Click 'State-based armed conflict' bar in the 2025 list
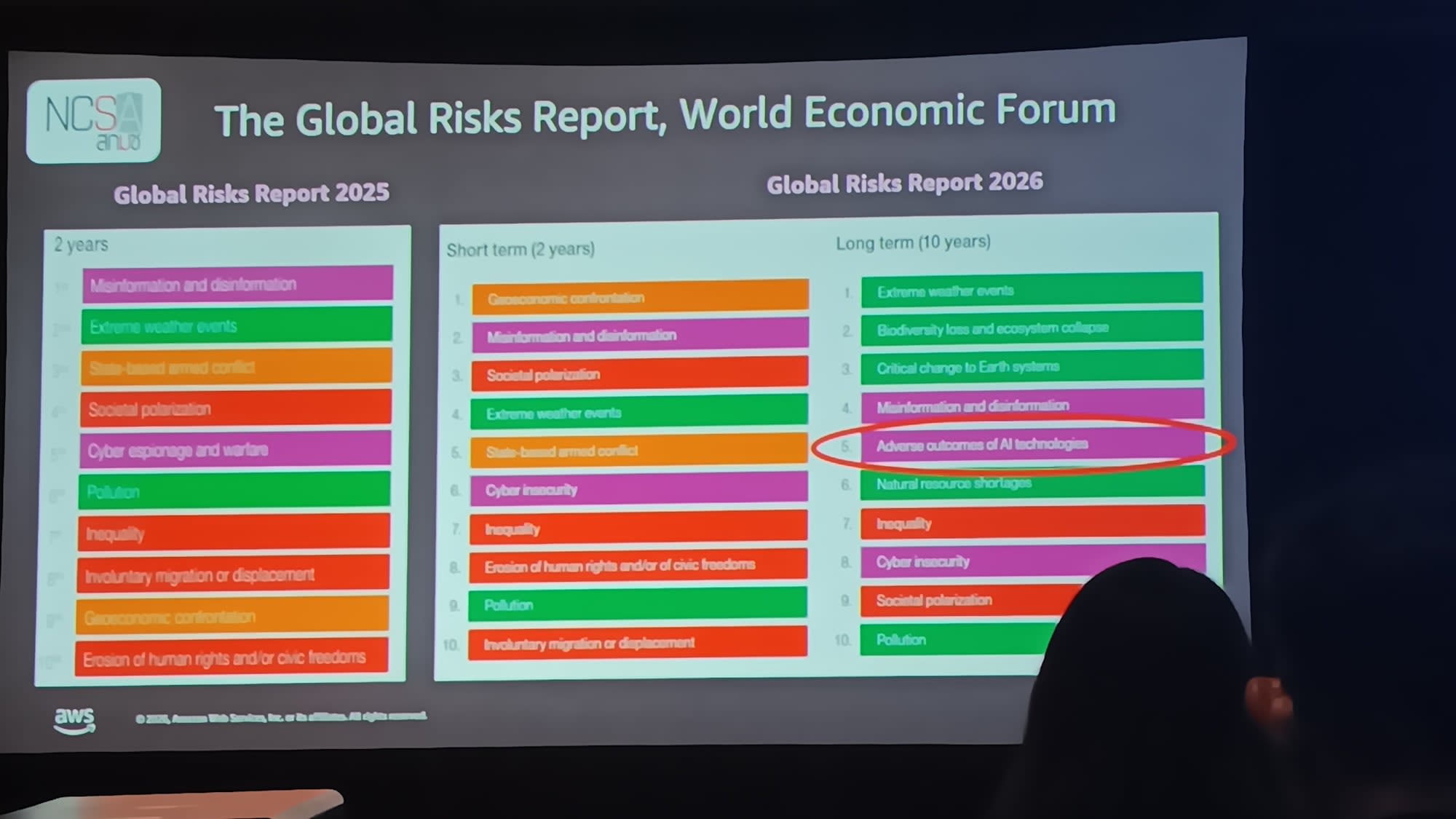Screen dimensions: 1456x819 click(236, 367)
